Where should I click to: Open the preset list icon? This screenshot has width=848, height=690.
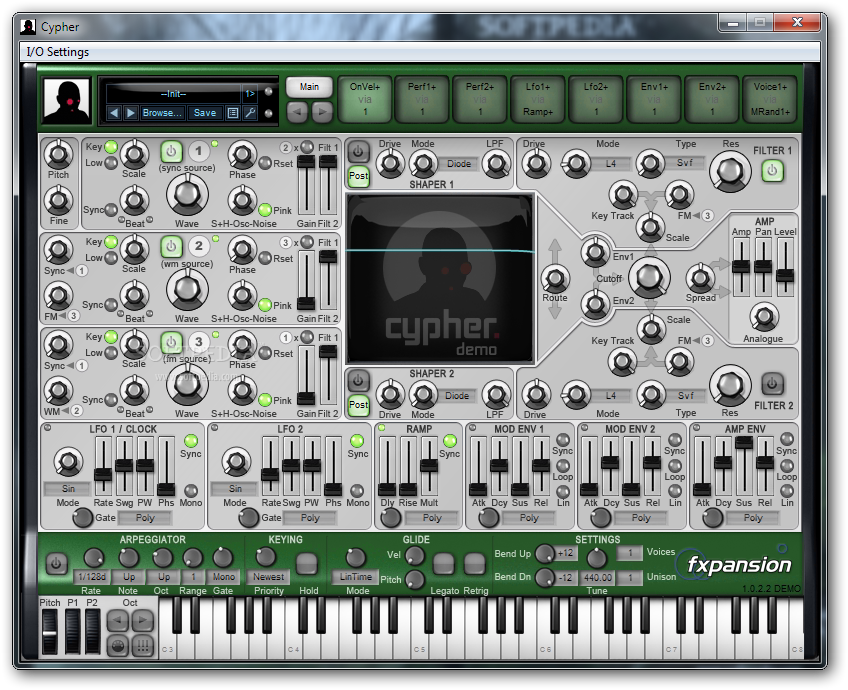[233, 113]
